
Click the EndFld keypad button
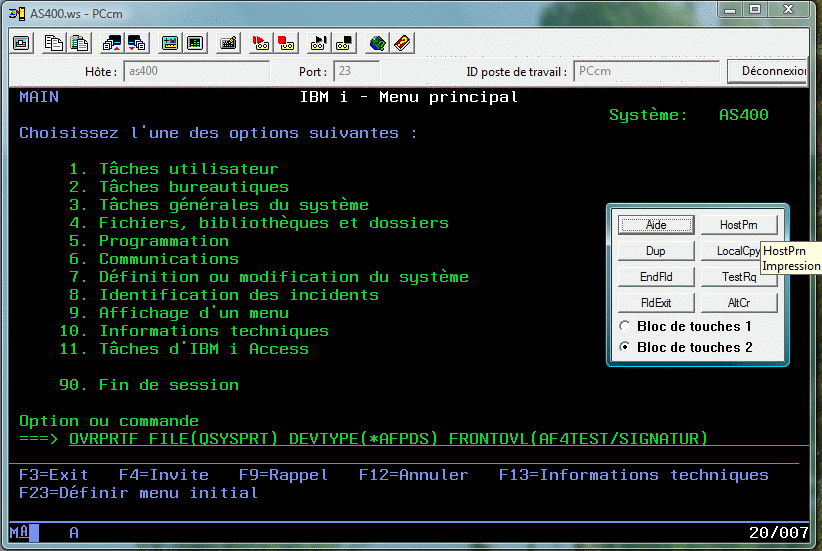pos(656,277)
